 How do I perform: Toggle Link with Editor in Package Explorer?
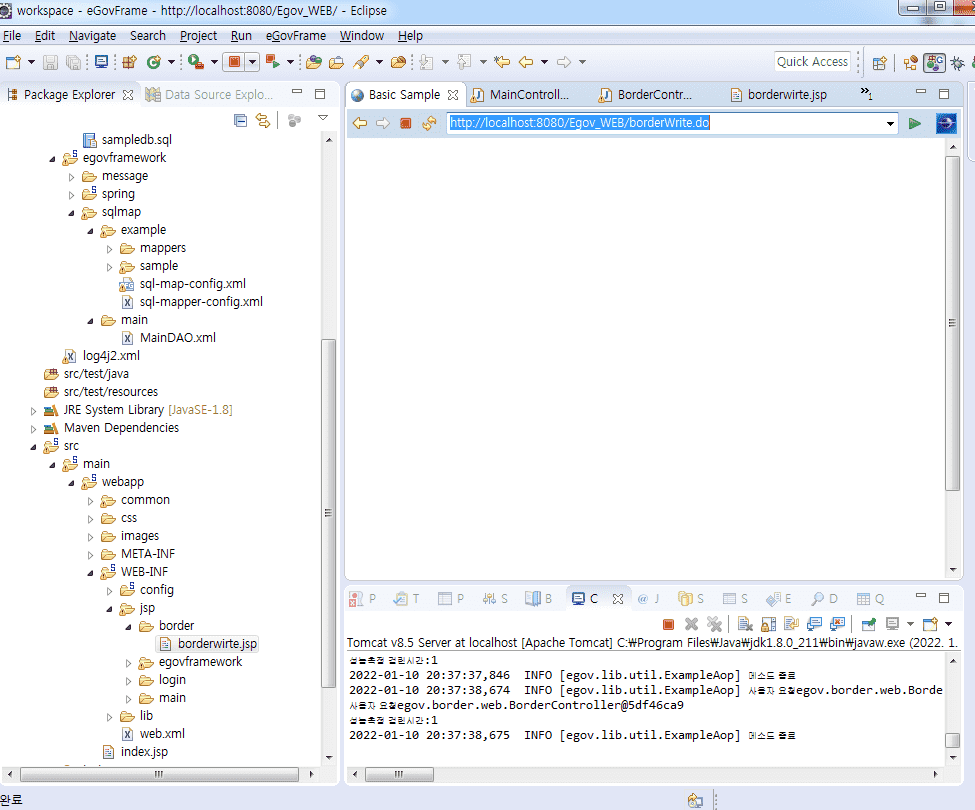point(263,121)
